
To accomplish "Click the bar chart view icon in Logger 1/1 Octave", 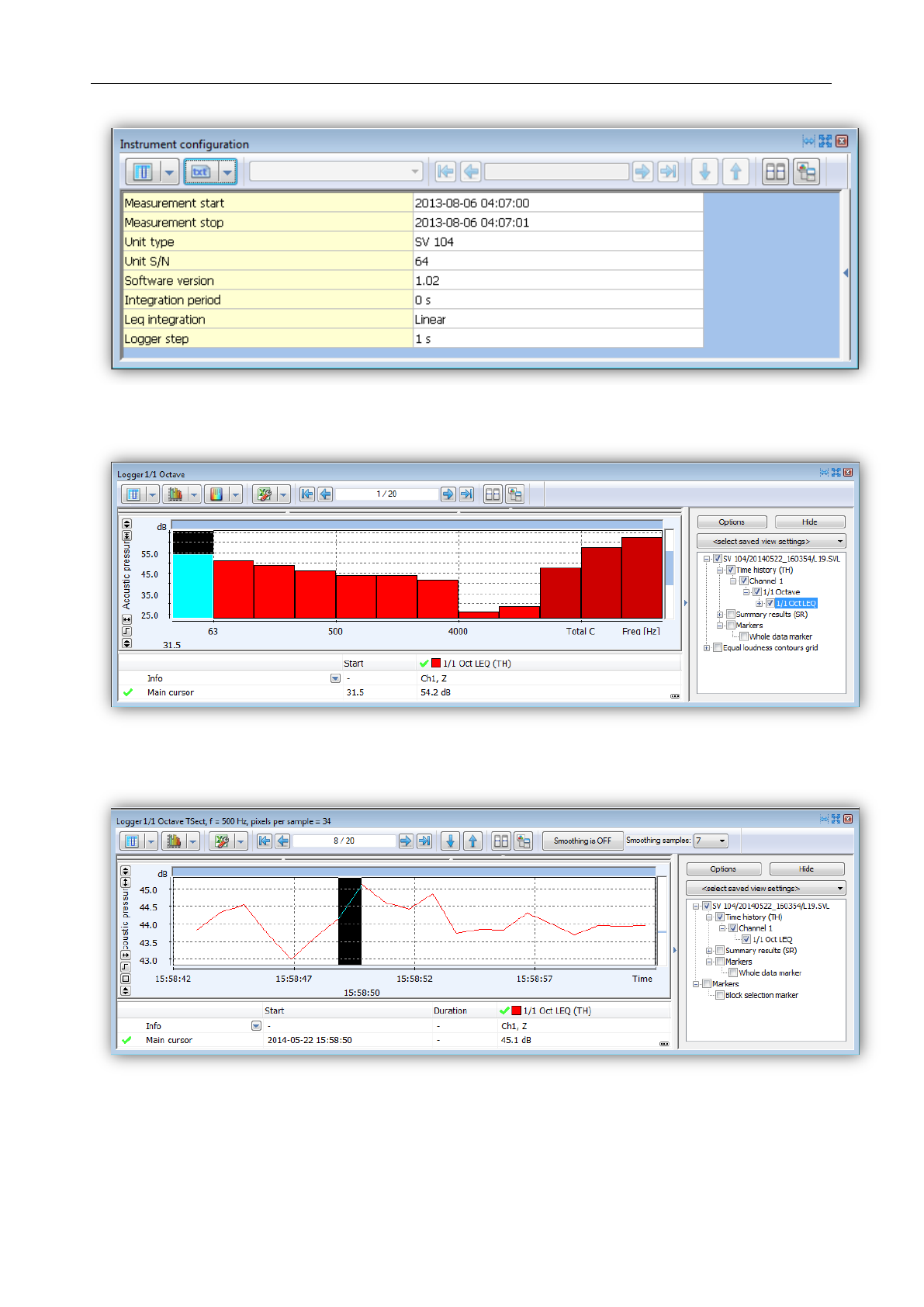I will point(175,494).
